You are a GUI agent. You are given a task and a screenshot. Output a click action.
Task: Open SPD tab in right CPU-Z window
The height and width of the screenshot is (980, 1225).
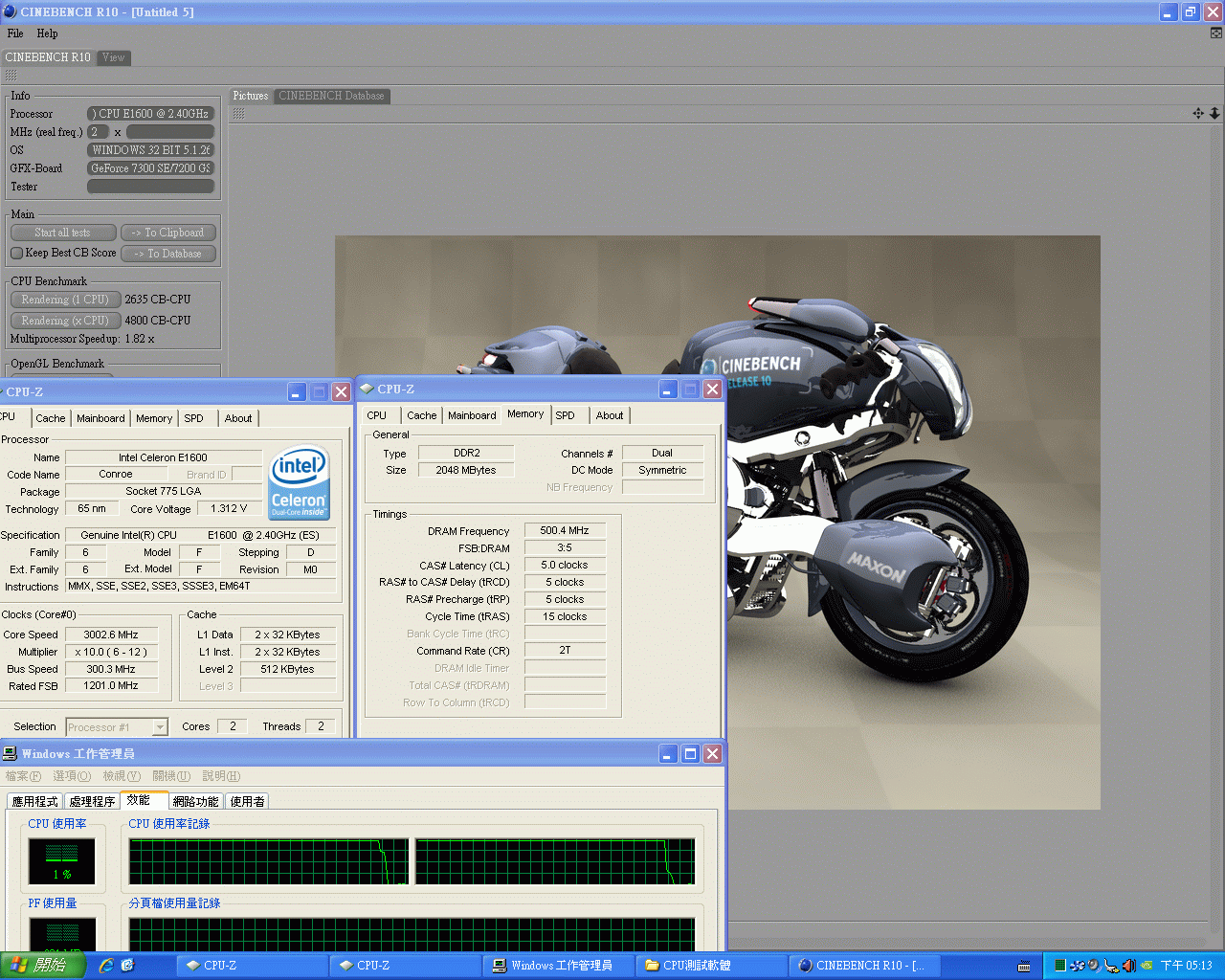(x=566, y=415)
